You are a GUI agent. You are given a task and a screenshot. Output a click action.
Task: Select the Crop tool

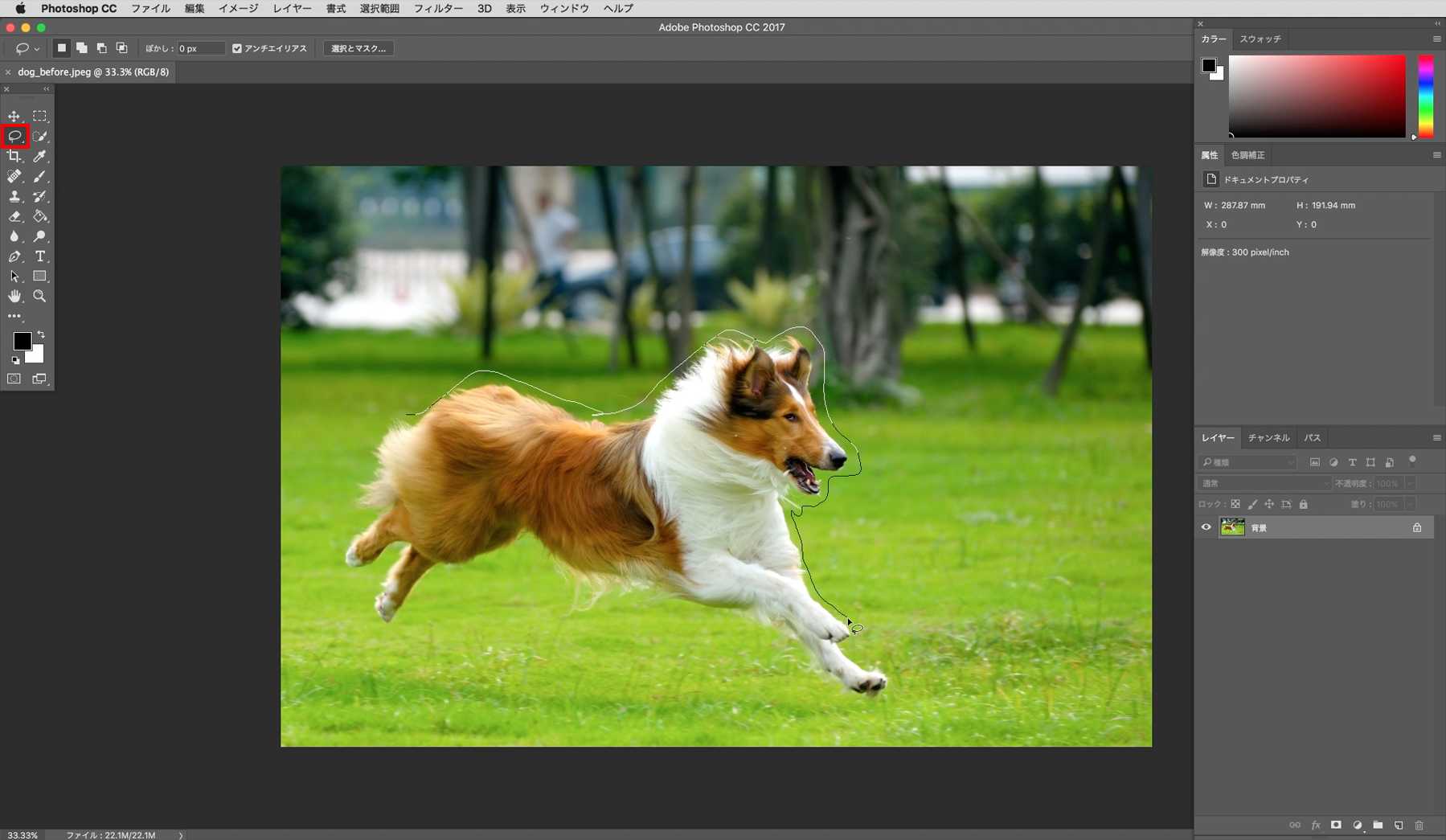pyautogui.click(x=14, y=156)
